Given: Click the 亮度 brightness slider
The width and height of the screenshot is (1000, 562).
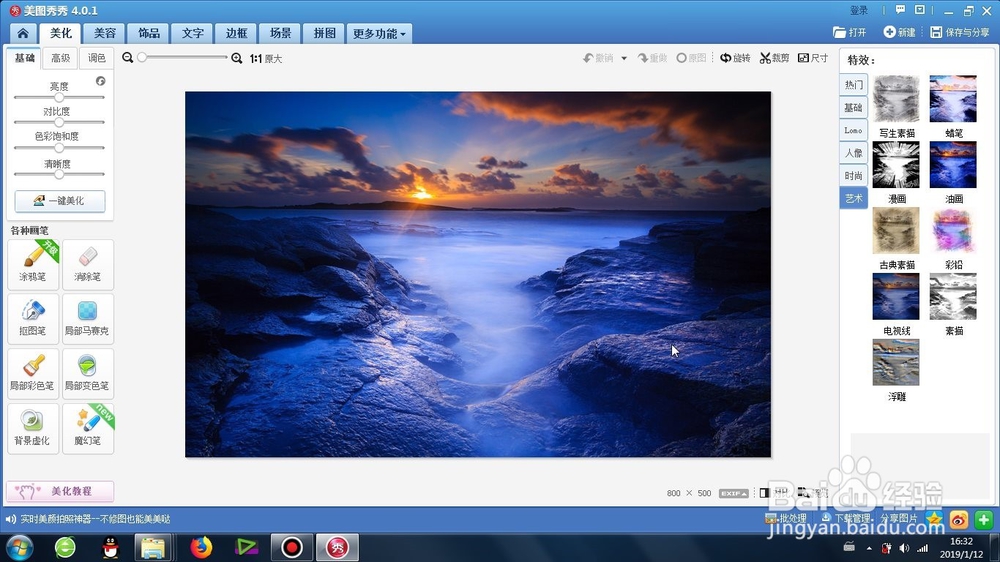Looking at the screenshot, I should 59,98.
